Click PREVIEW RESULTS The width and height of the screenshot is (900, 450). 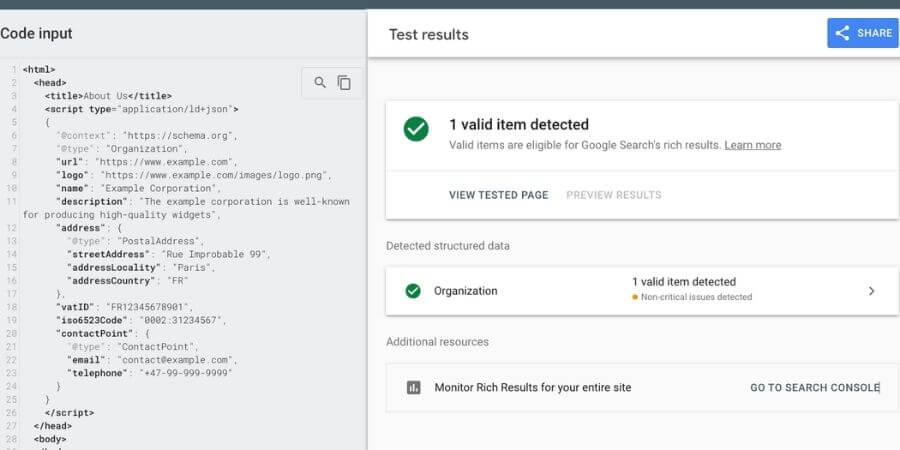[614, 195]
